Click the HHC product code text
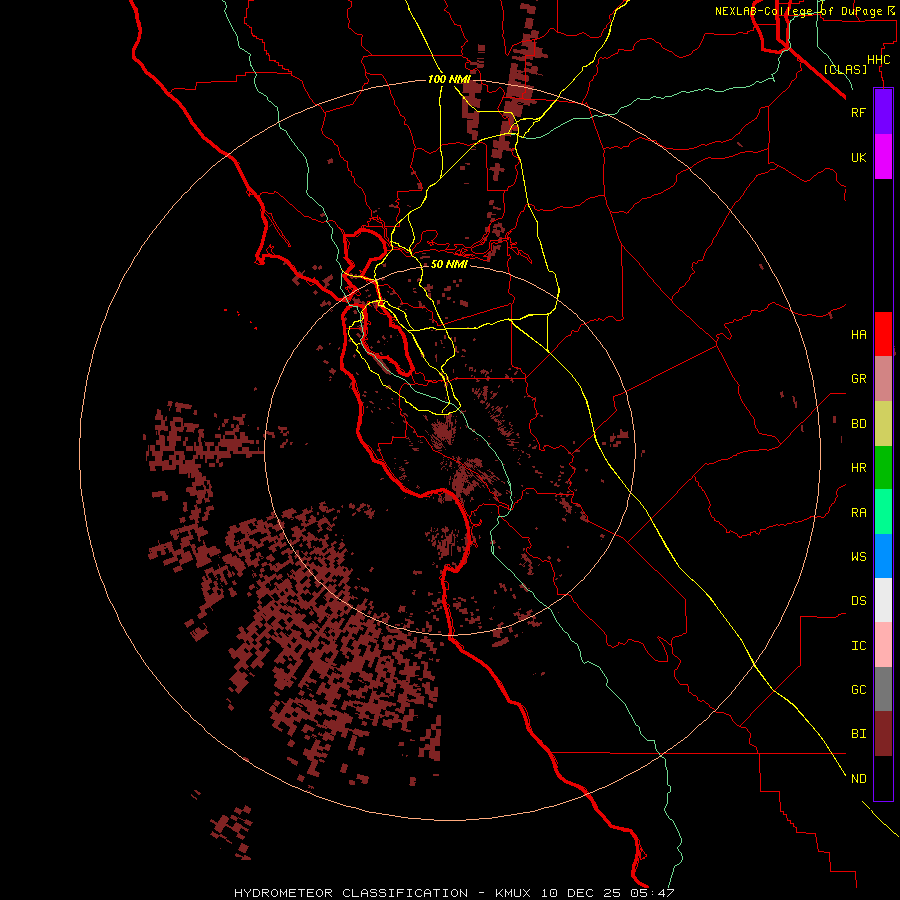The width and height of the screenshot is (900, 900). (878, 60)
